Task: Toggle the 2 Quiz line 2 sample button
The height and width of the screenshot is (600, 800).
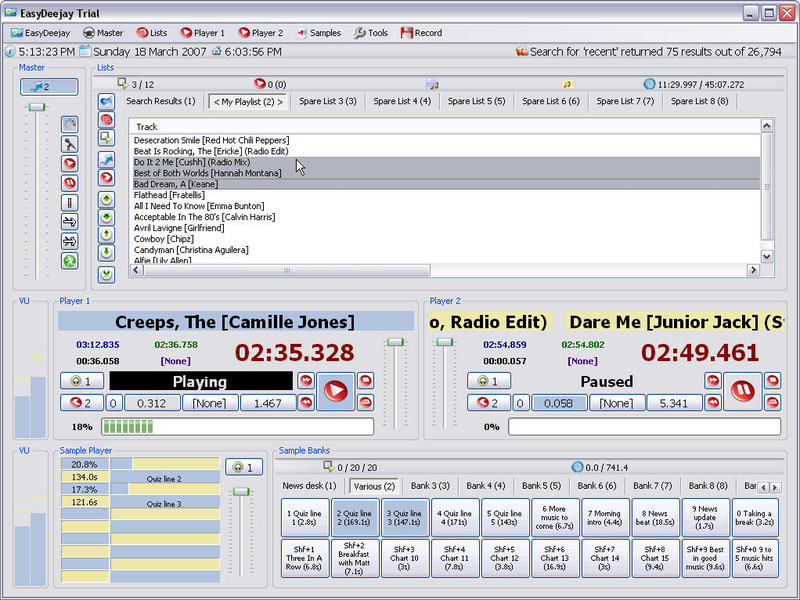Action: tap(355, 517)
